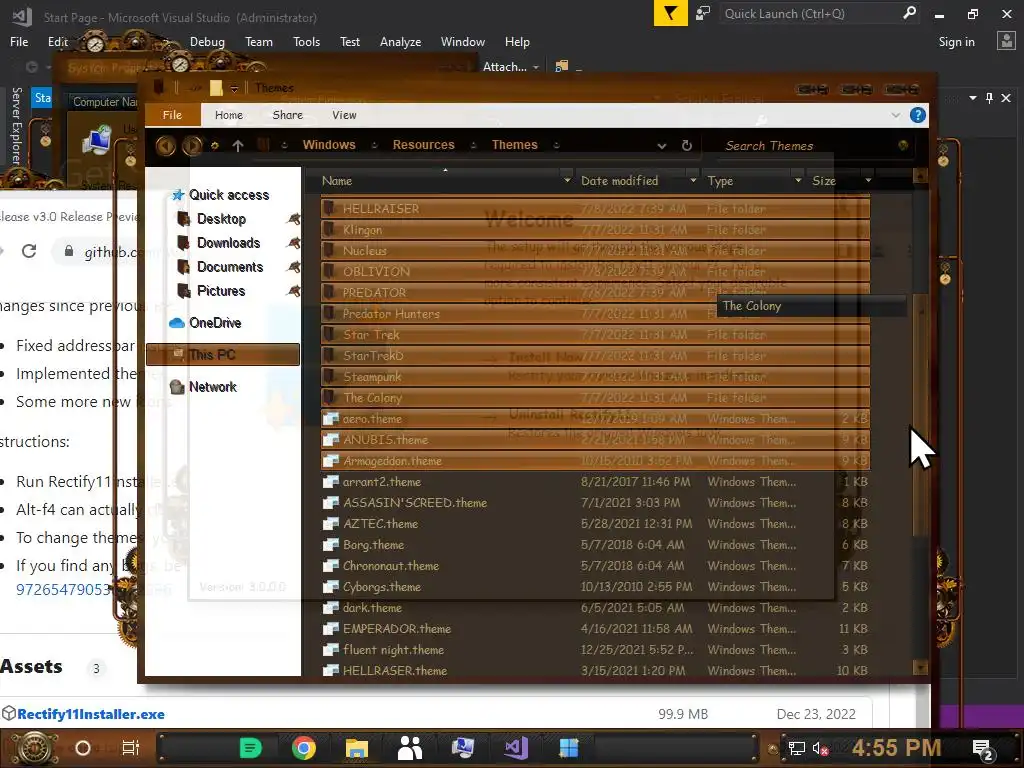
Task: Click muted volume tray icon
Action: [820, 748]
